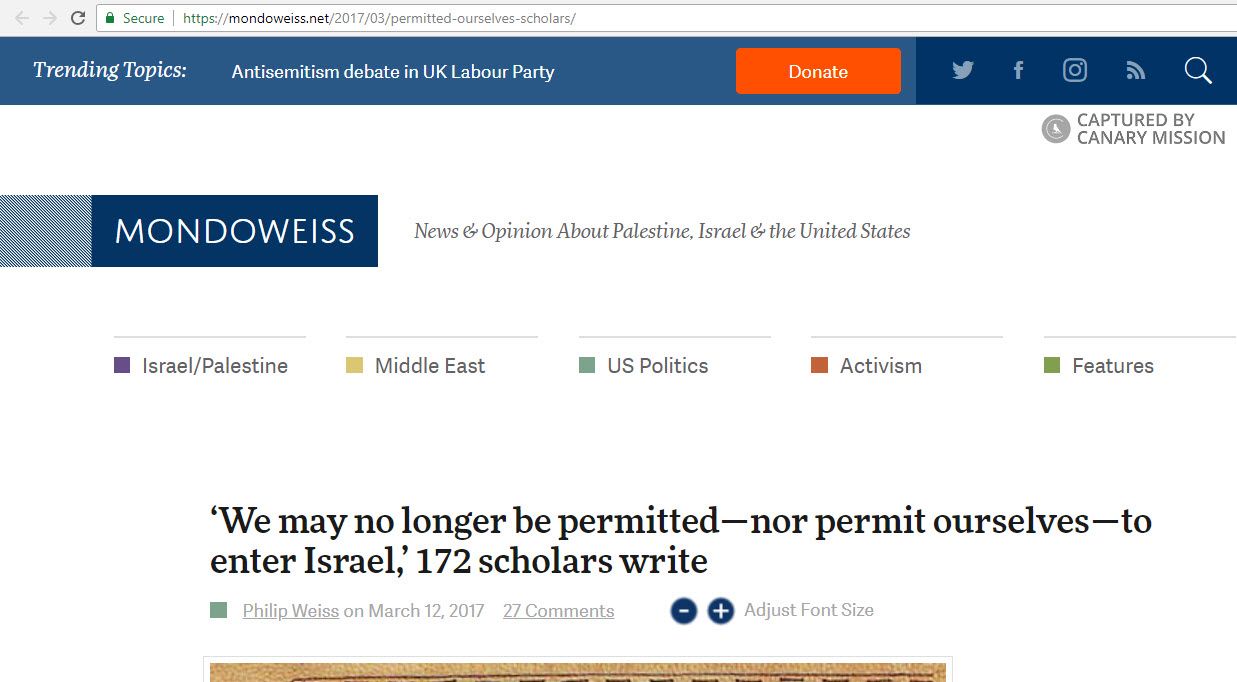Open the Features section
This screenshot has width=1237, height=682.
tap(1112, 365)
